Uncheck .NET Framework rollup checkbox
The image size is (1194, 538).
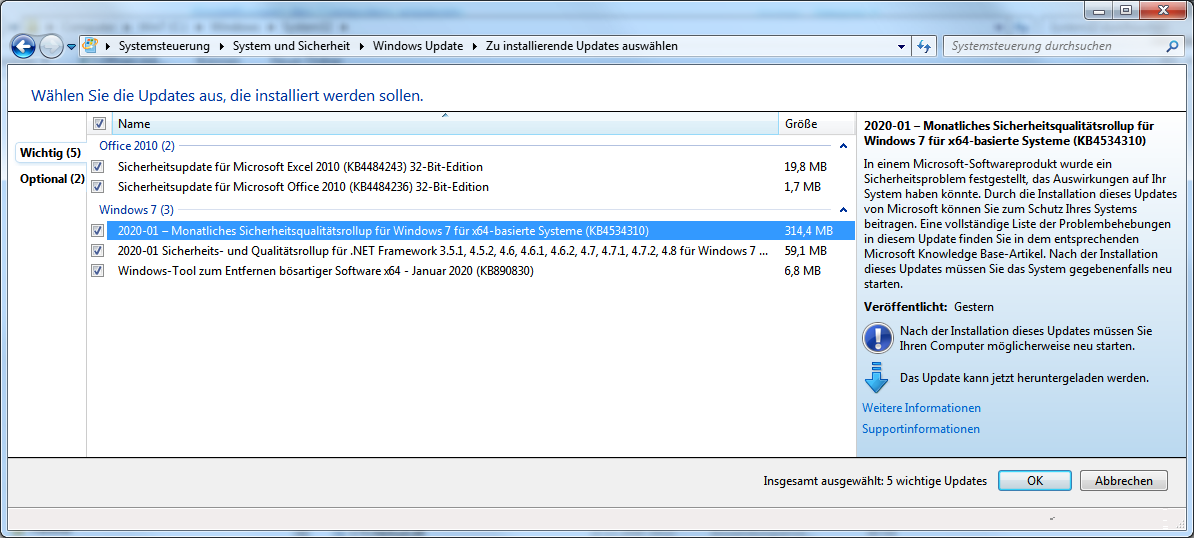coord(97,250)
